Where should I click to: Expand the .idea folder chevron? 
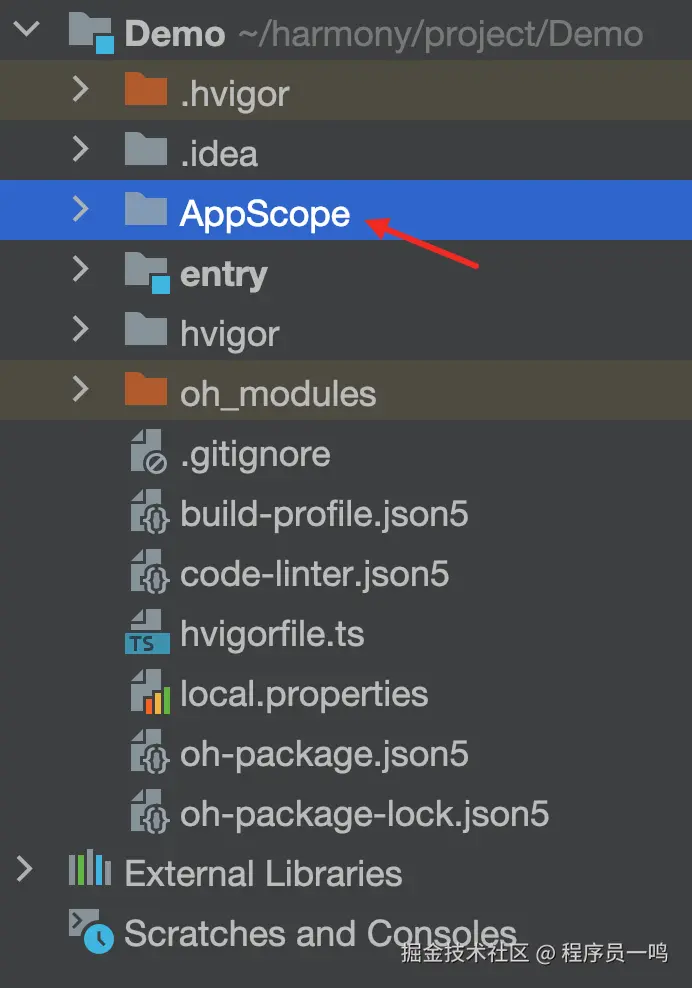pyautogui.click(x=81, y=149)
